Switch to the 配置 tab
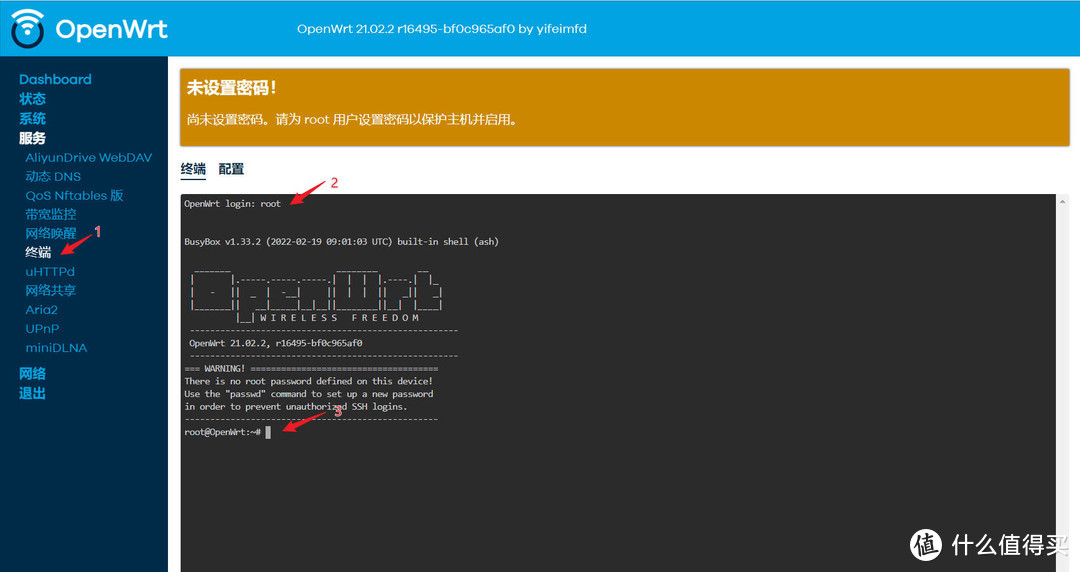The image size is (1080, 572). (x=231, y=169)
